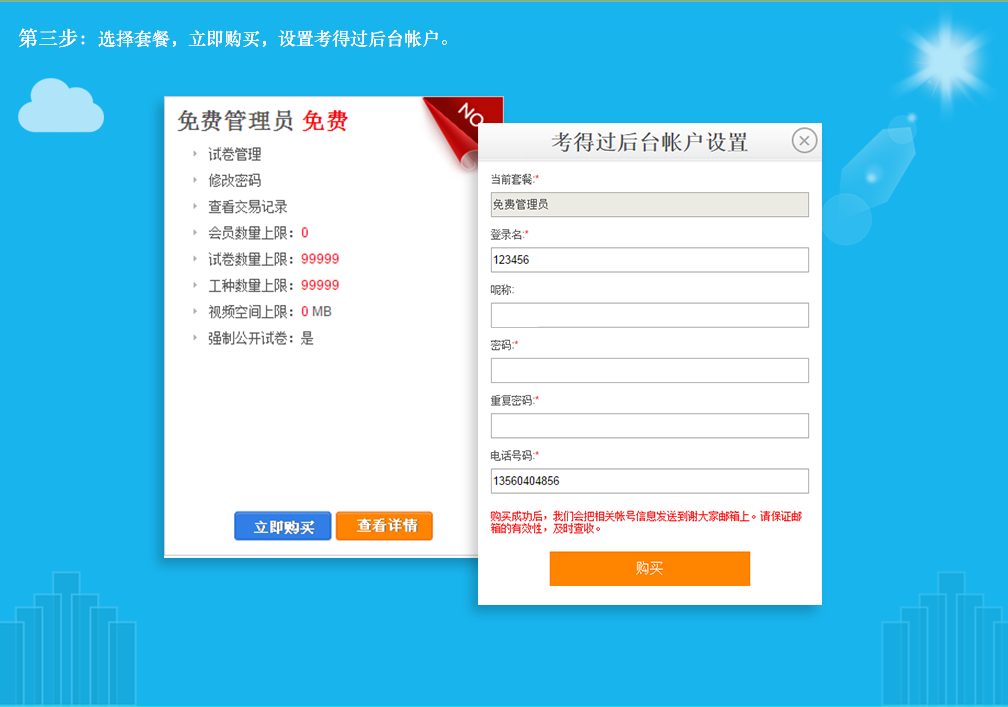
Task: Click the 登录名 input field
Action: (649, 260)
